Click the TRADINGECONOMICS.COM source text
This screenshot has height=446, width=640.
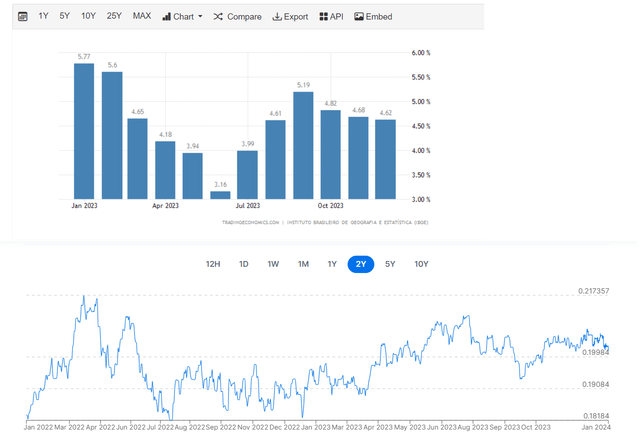(x=250, y=222)
